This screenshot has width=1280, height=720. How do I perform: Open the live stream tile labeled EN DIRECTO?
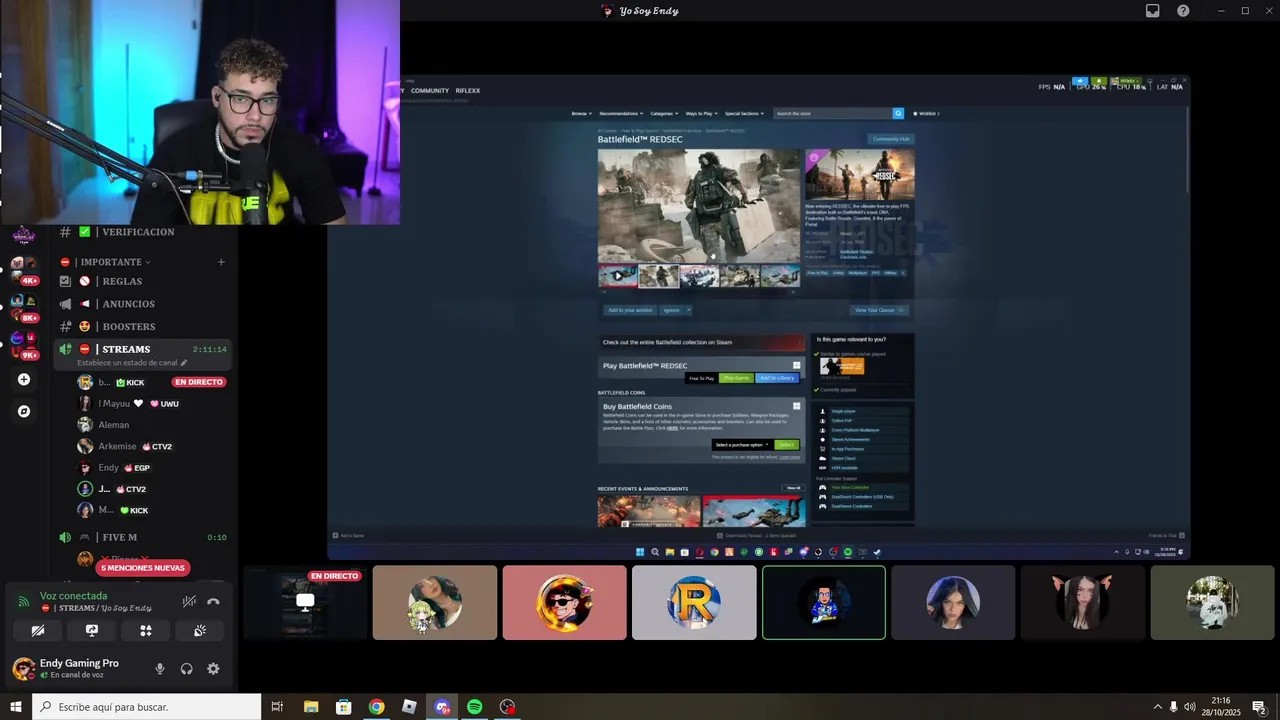305,603
